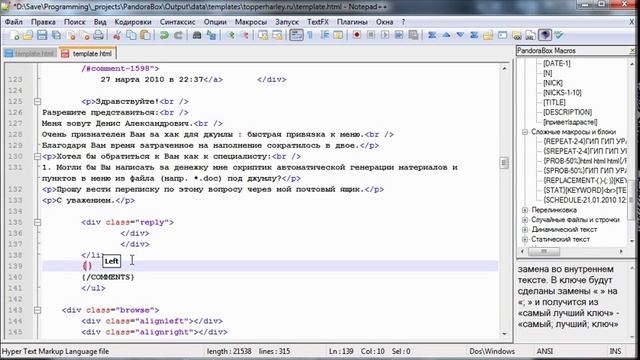Toggle INS overtype mode in status bar
The height and width of the screenshot is (360, 640).
click(x=615, y=351)
